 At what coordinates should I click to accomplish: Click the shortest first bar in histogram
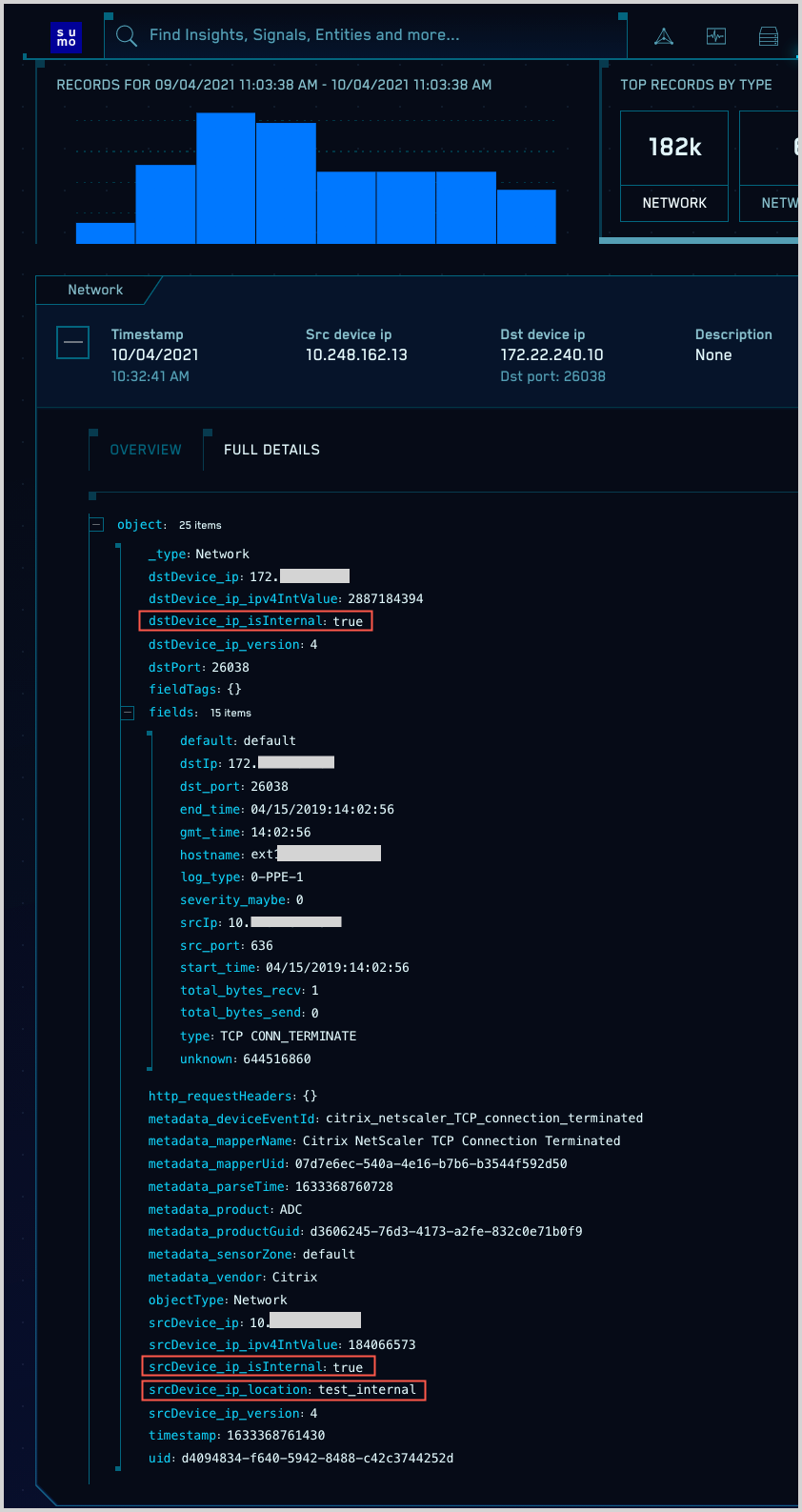(x=106, y=233)
